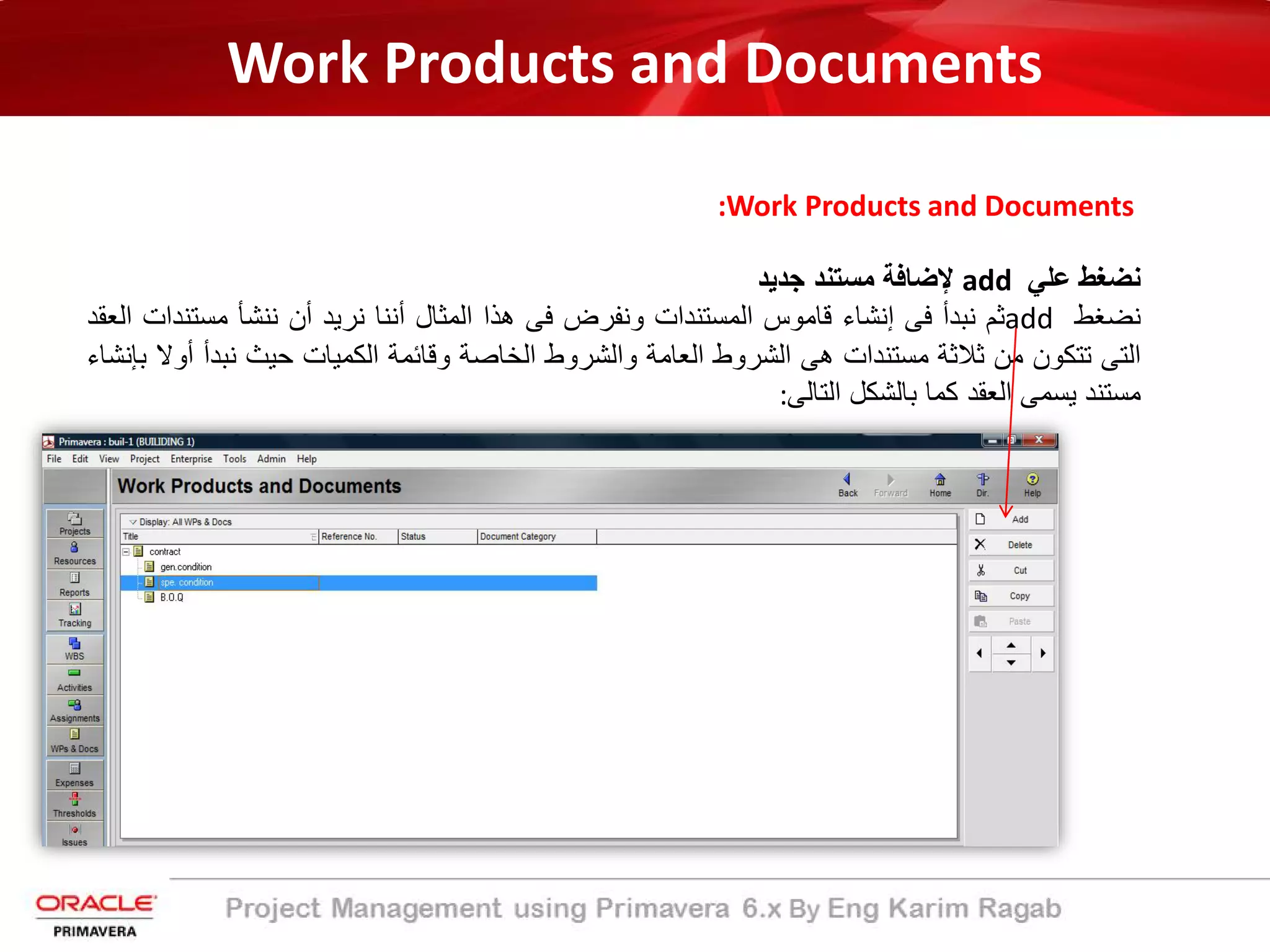Click the Back navigation arrow
1270x952 pixels.
848,485
